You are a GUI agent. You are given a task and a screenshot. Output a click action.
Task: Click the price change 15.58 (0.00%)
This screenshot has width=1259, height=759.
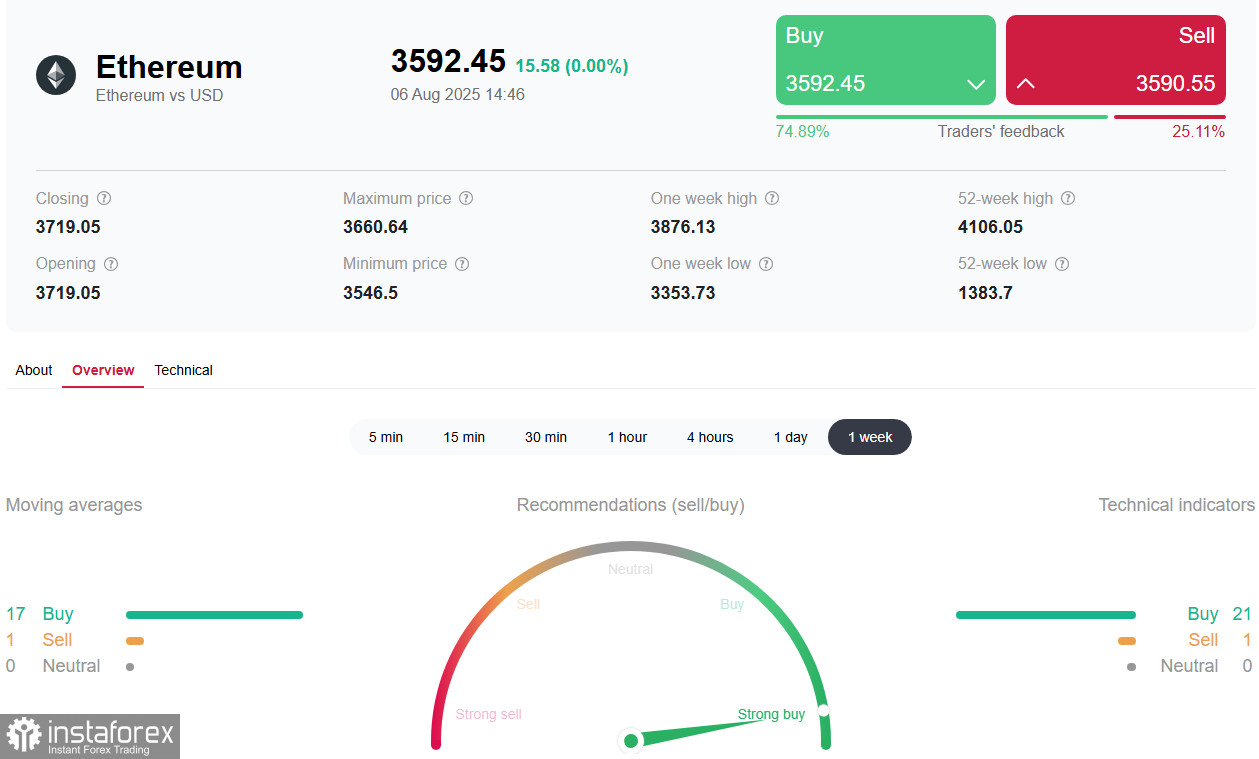point(572,66)
